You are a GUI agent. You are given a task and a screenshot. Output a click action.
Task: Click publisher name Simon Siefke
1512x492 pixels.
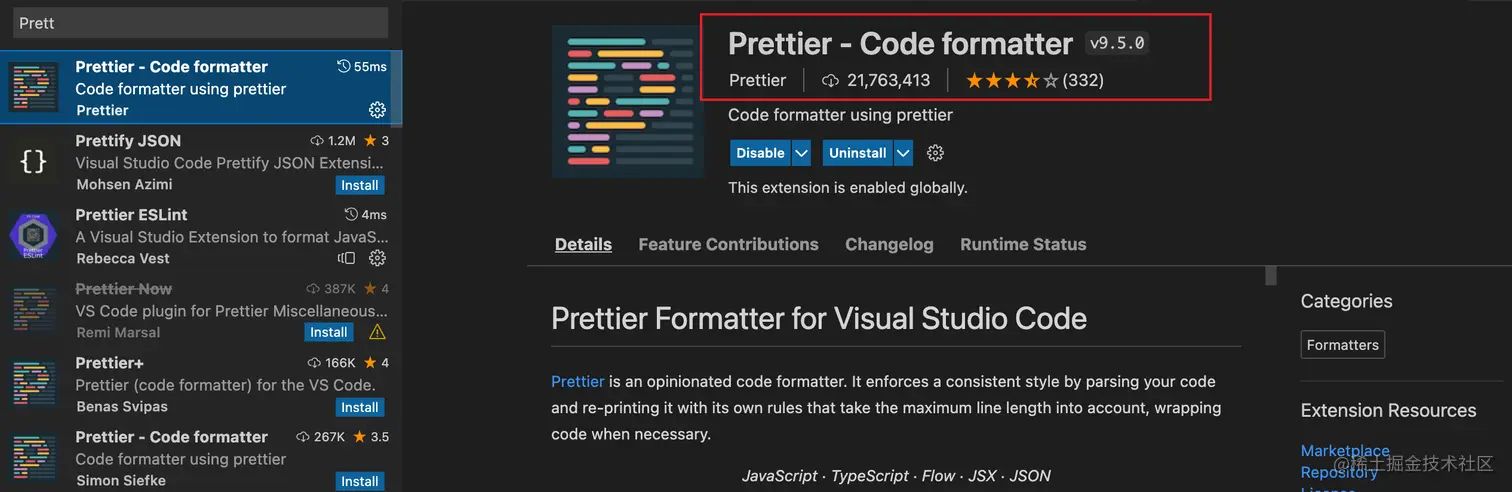tap(121, 481)
